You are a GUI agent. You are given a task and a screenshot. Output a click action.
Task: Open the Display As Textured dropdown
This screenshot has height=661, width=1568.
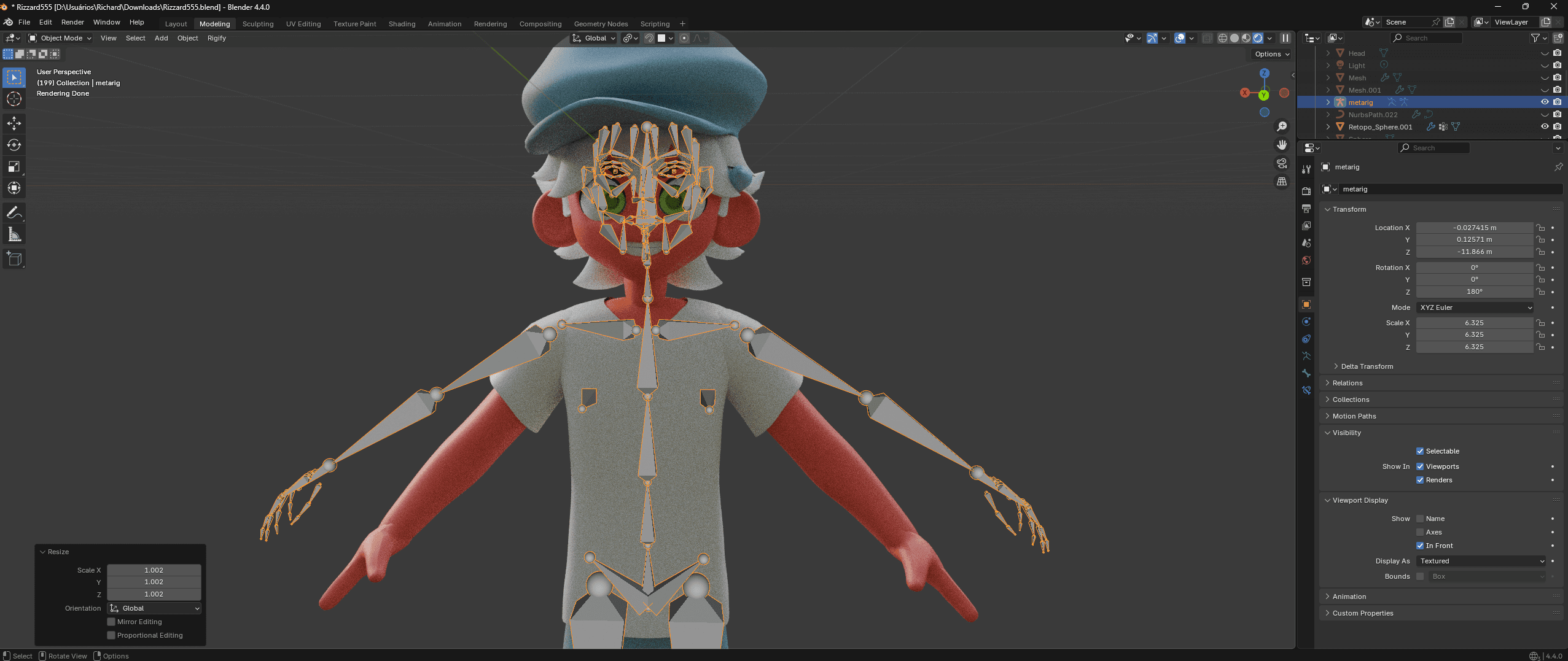pos(1481,561)
